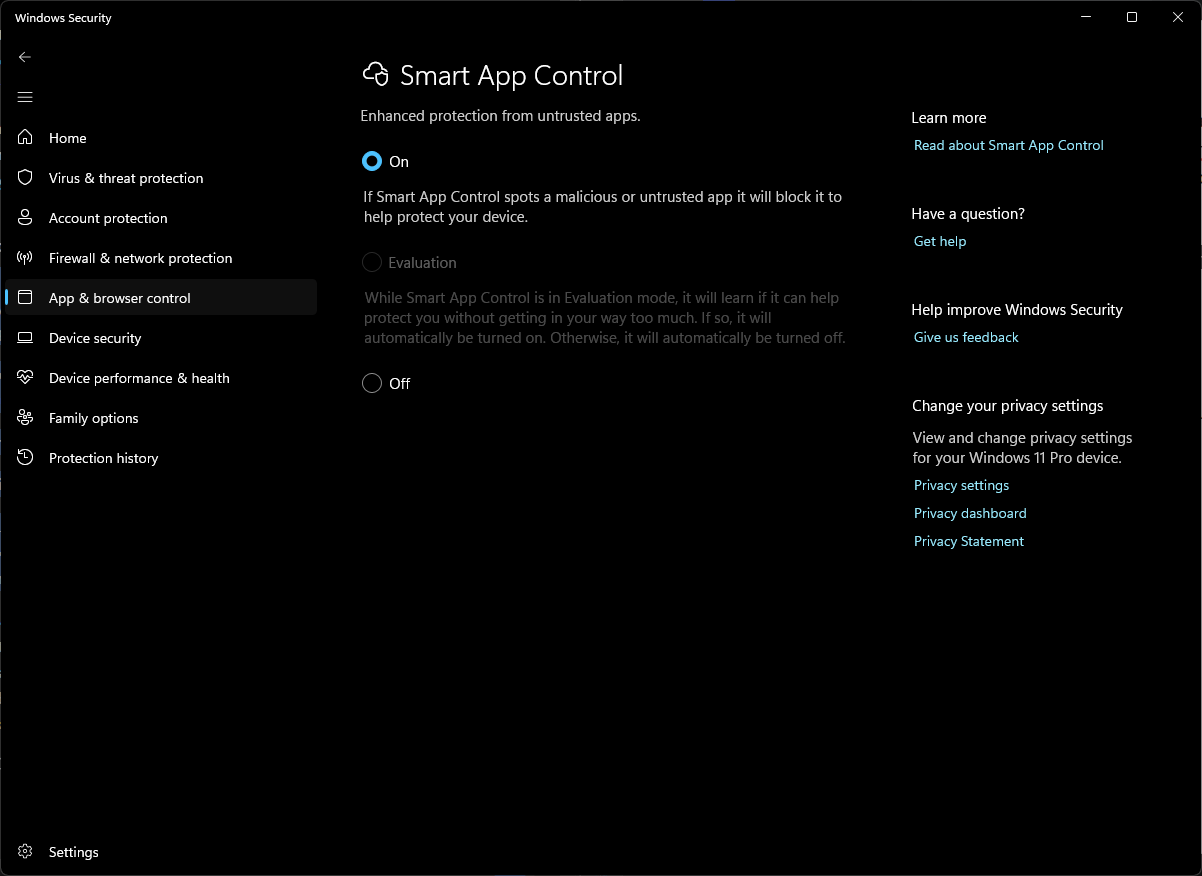Viewport: 1202px width, 876px height.
Task: Open the Privacy settings link
Action: pos(961,485)
